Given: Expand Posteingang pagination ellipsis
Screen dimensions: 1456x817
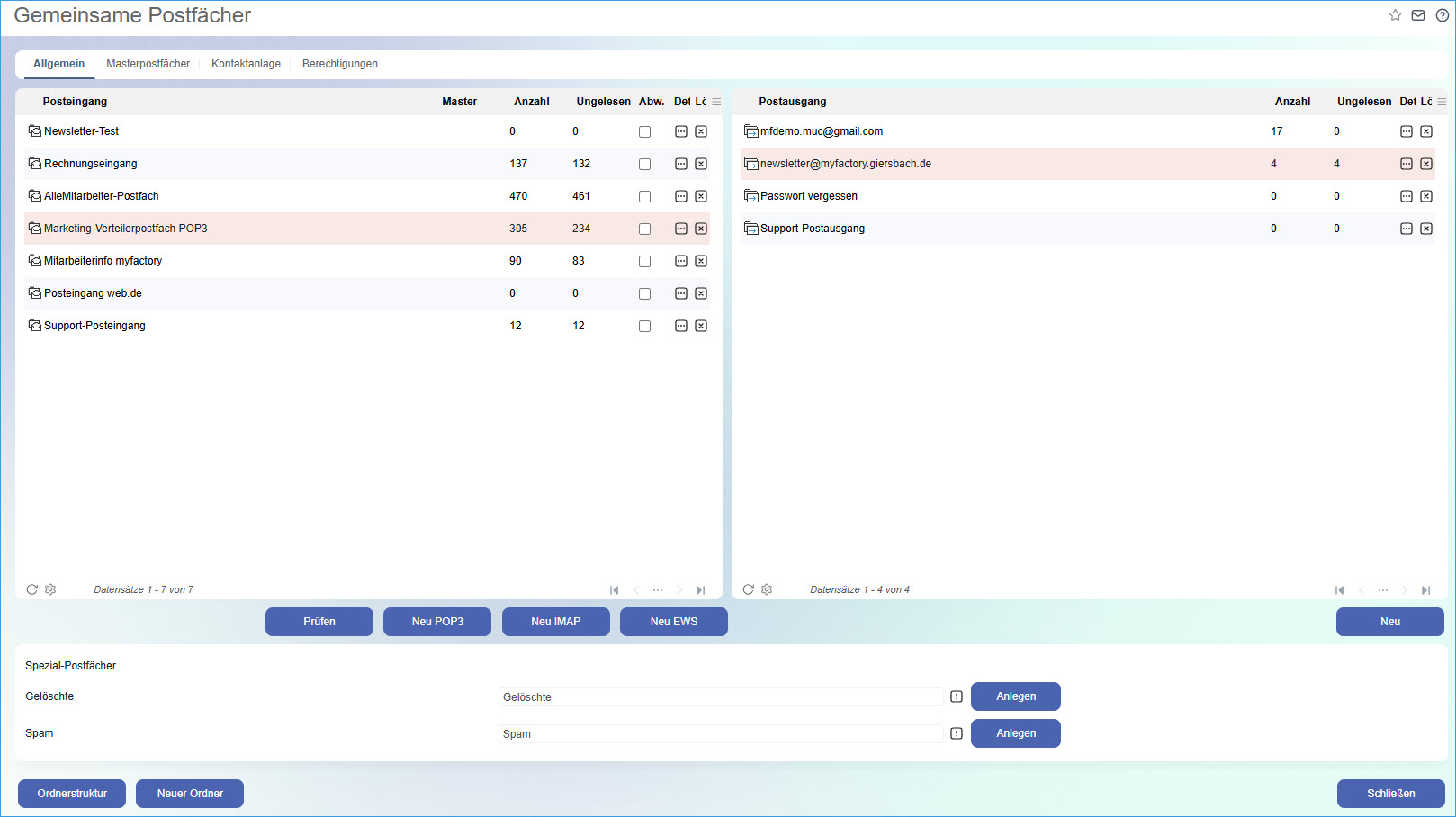Looking at the screenshot, I should coord(658,590).
